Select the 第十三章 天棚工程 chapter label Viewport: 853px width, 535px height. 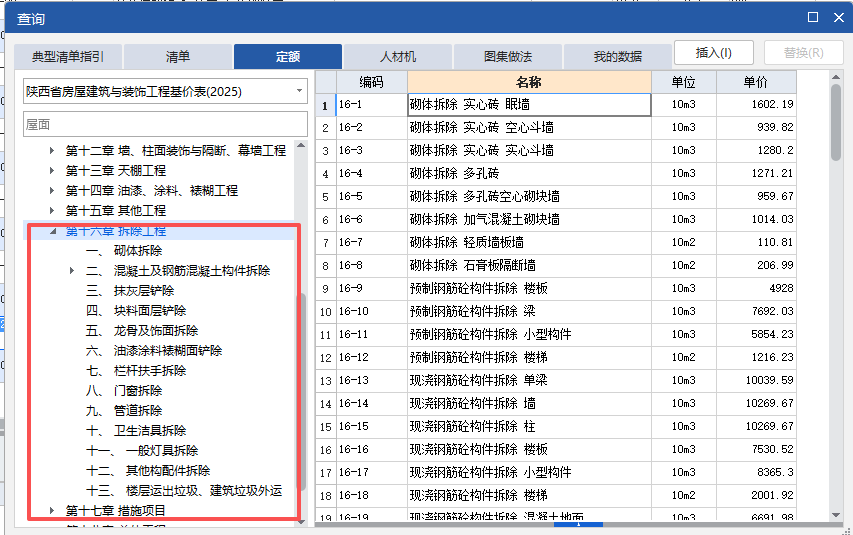pos(116,170)
